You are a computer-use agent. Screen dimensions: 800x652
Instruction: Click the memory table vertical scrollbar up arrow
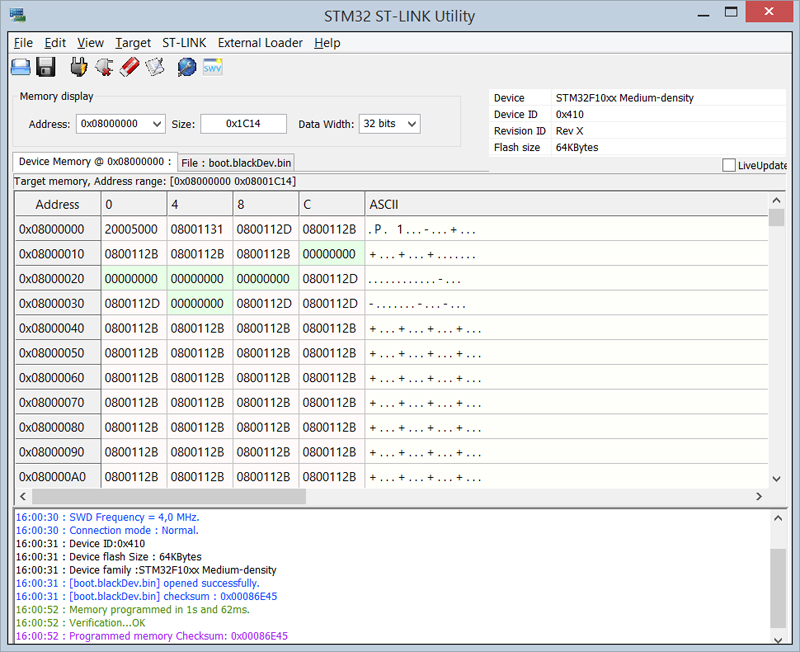coord(777,200)
